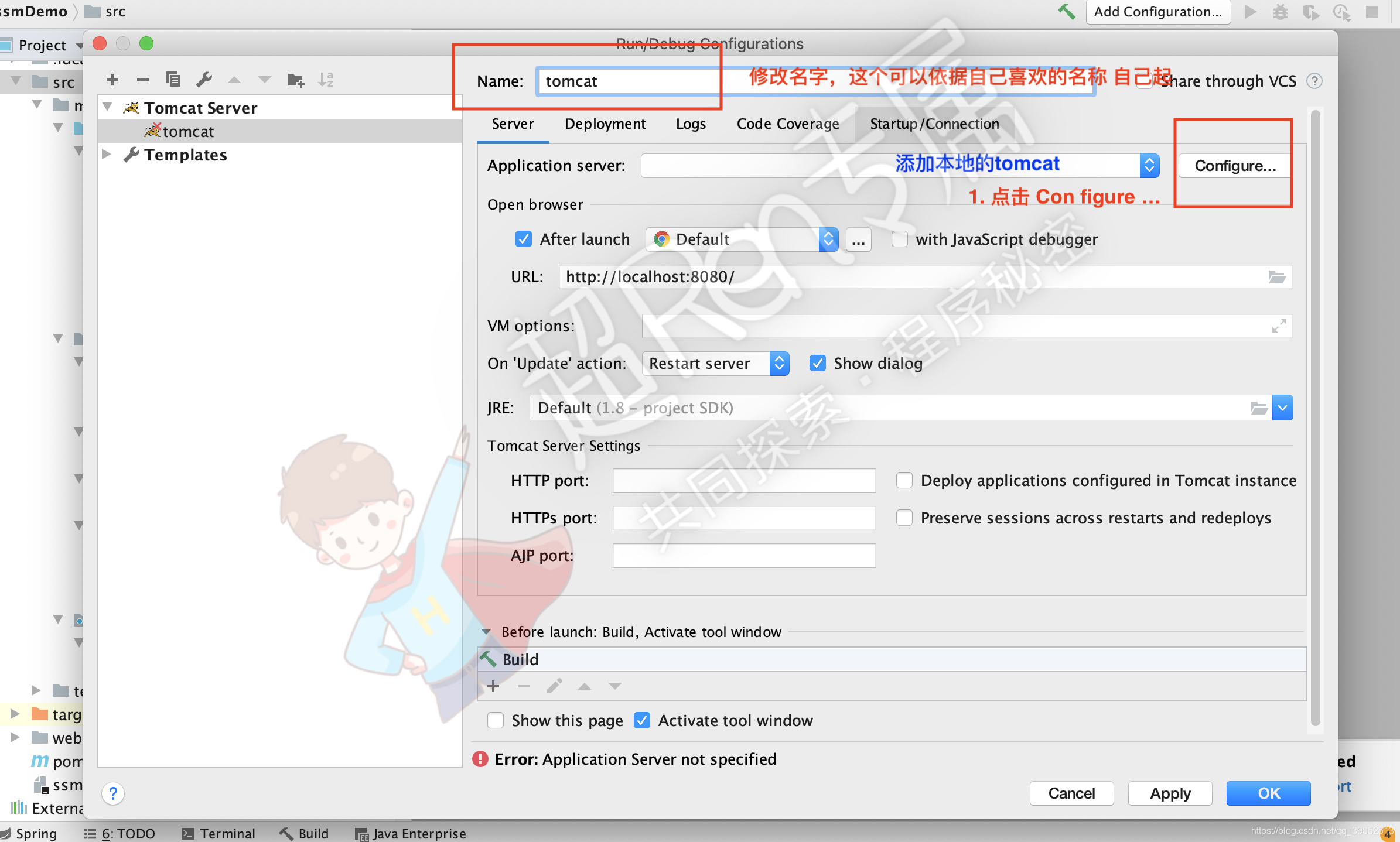The height and width of the screenshot is (842, 1400).
Task: Enable Deploy applications configured in Tomcat instance
Action: [x=904, y=480]
